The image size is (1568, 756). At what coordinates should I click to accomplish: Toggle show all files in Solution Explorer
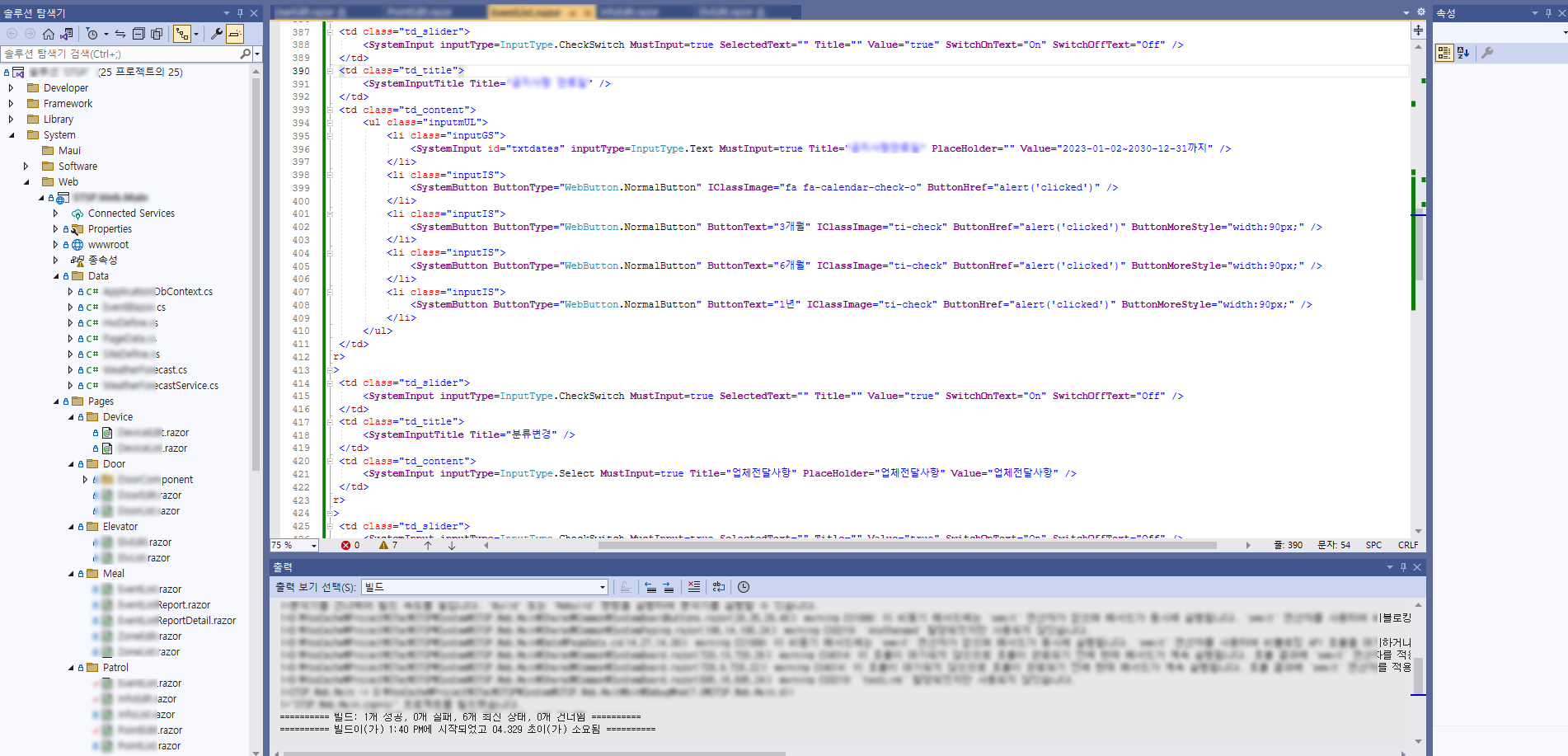tap(157, 34)
